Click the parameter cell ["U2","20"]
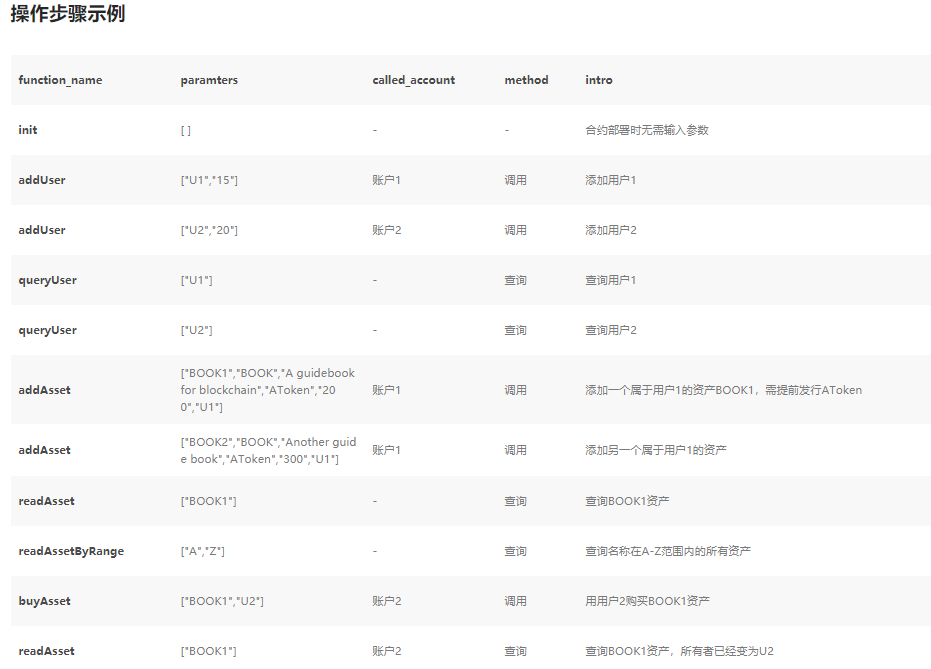Viewport: 931px width, 669px height. coord(209,230)
